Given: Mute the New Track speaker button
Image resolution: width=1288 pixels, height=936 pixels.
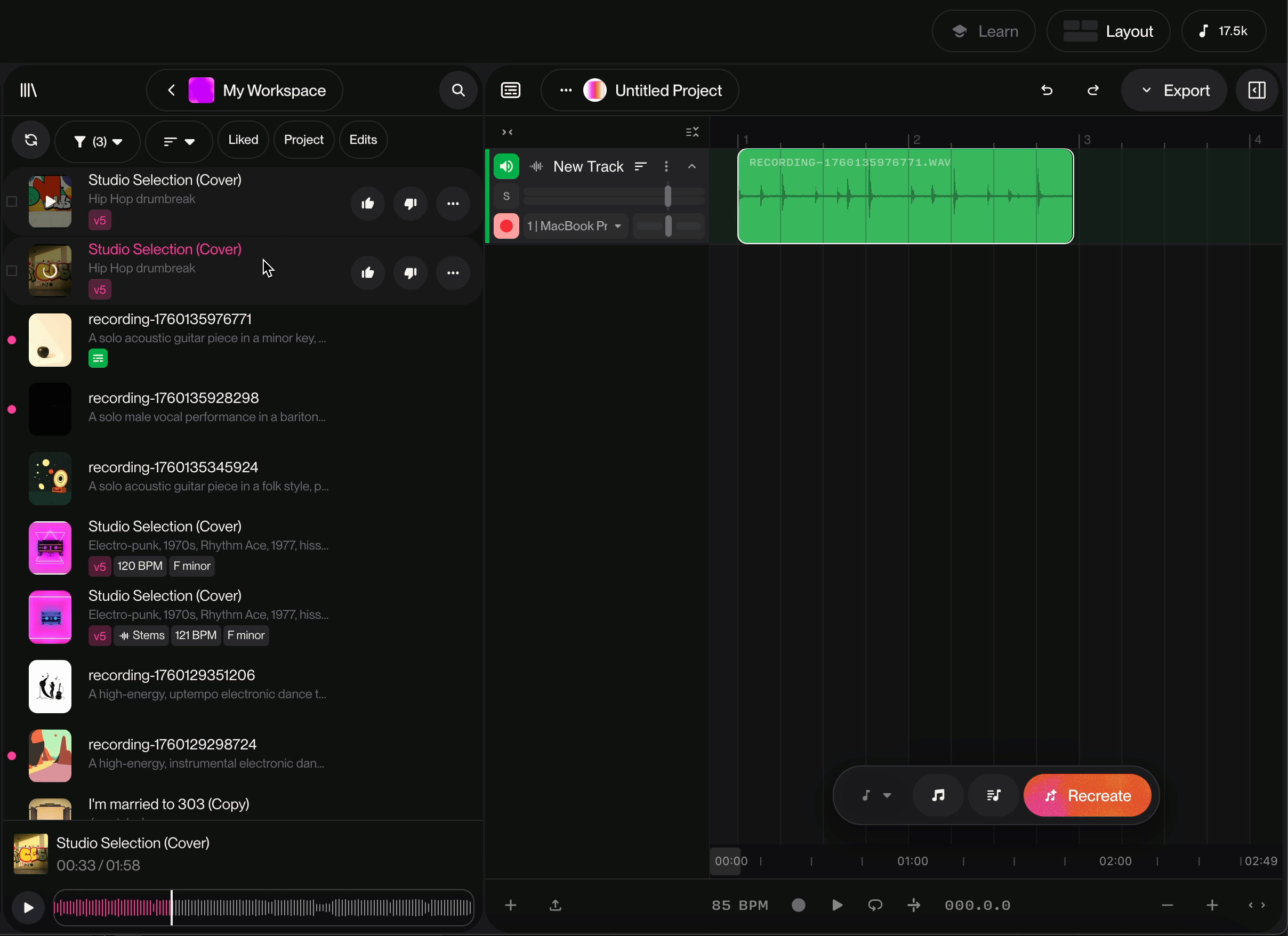Looking at the screenshot, I should (506, 166).
